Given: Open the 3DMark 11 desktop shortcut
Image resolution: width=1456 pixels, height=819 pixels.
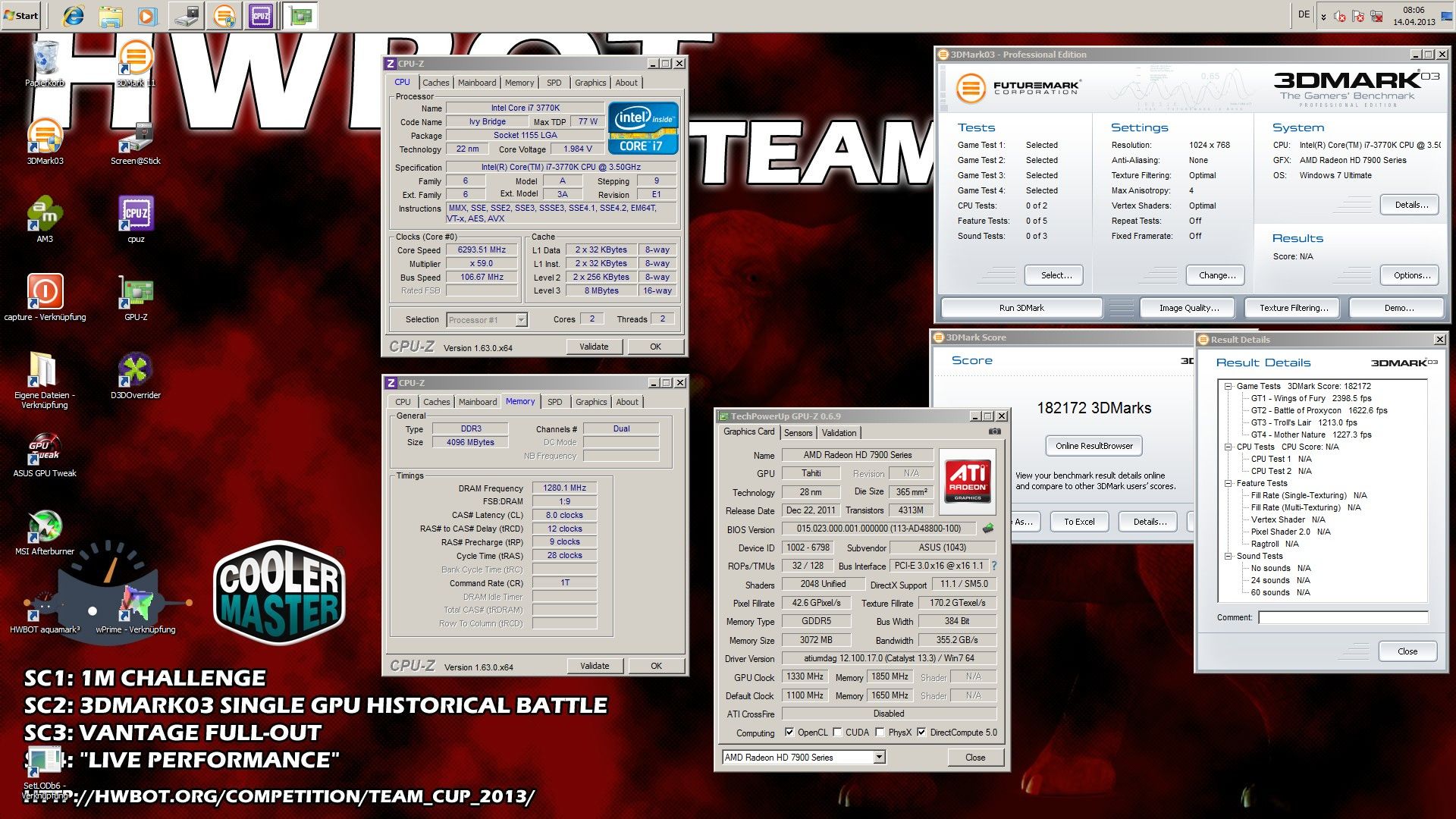Looking at the screenshot, I should click(x=136, y=63).
